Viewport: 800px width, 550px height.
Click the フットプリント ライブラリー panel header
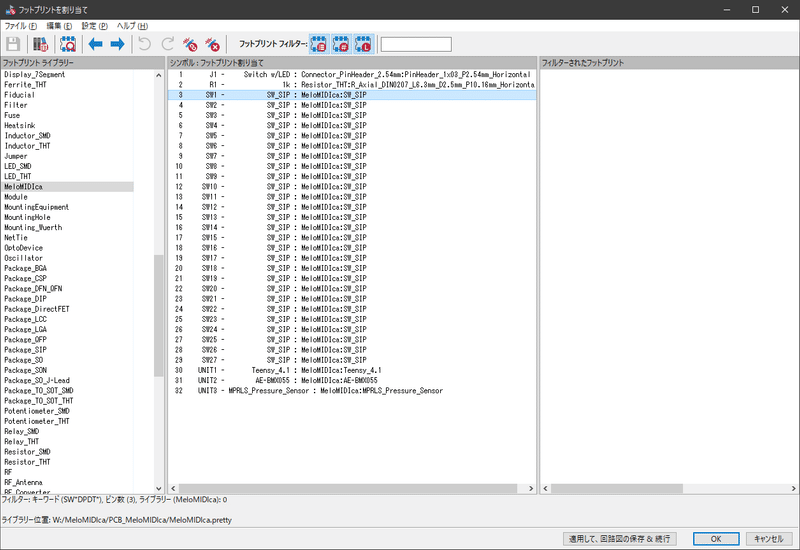point(82,63)
